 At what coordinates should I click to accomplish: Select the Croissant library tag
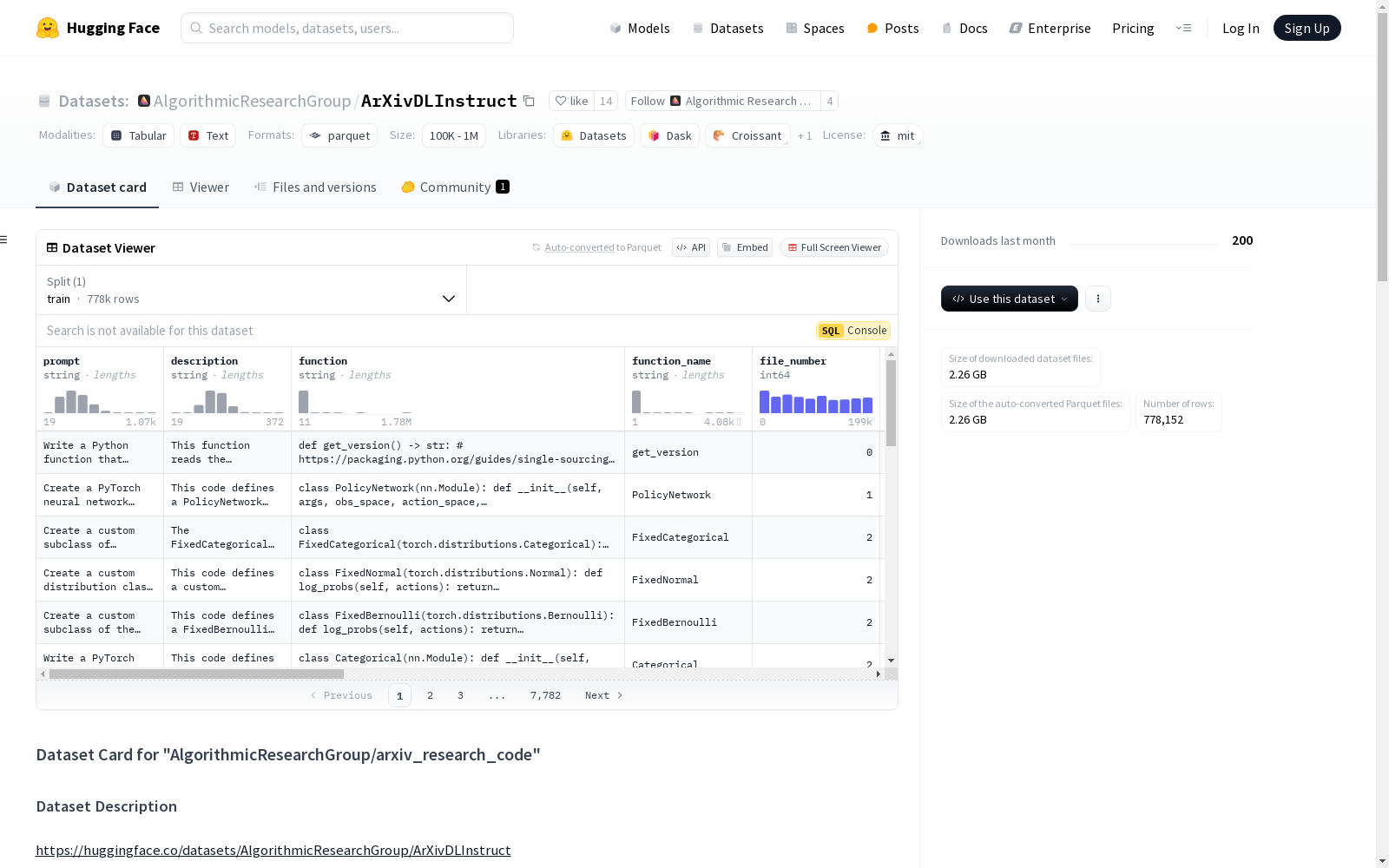pos(747,135)
